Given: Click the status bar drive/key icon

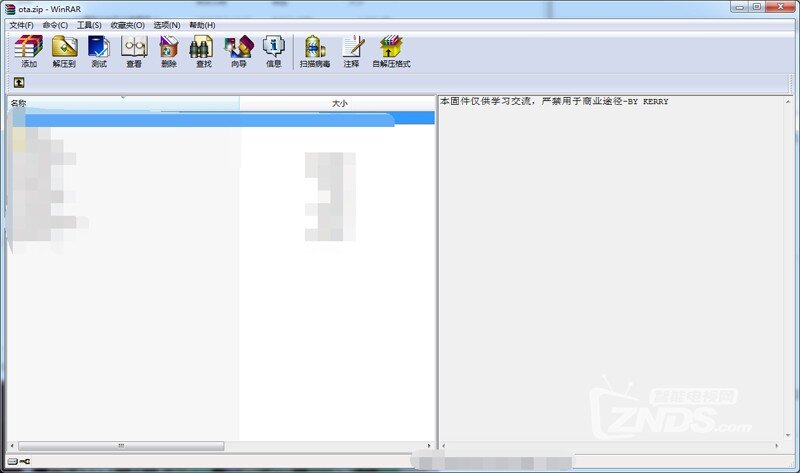Looking at the screenshot, I should pos(19,461).
